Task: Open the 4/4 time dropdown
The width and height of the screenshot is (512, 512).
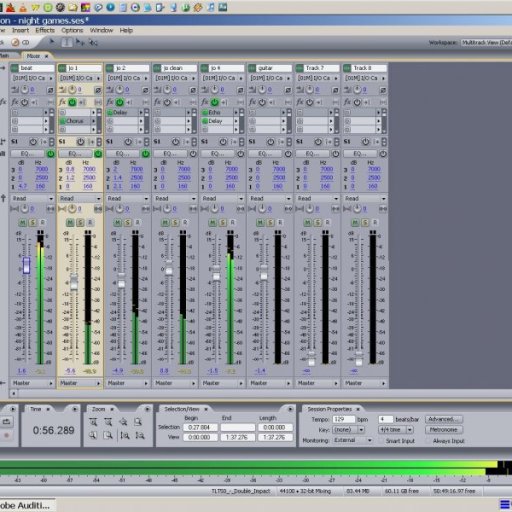Action: [x=396, y=430]
